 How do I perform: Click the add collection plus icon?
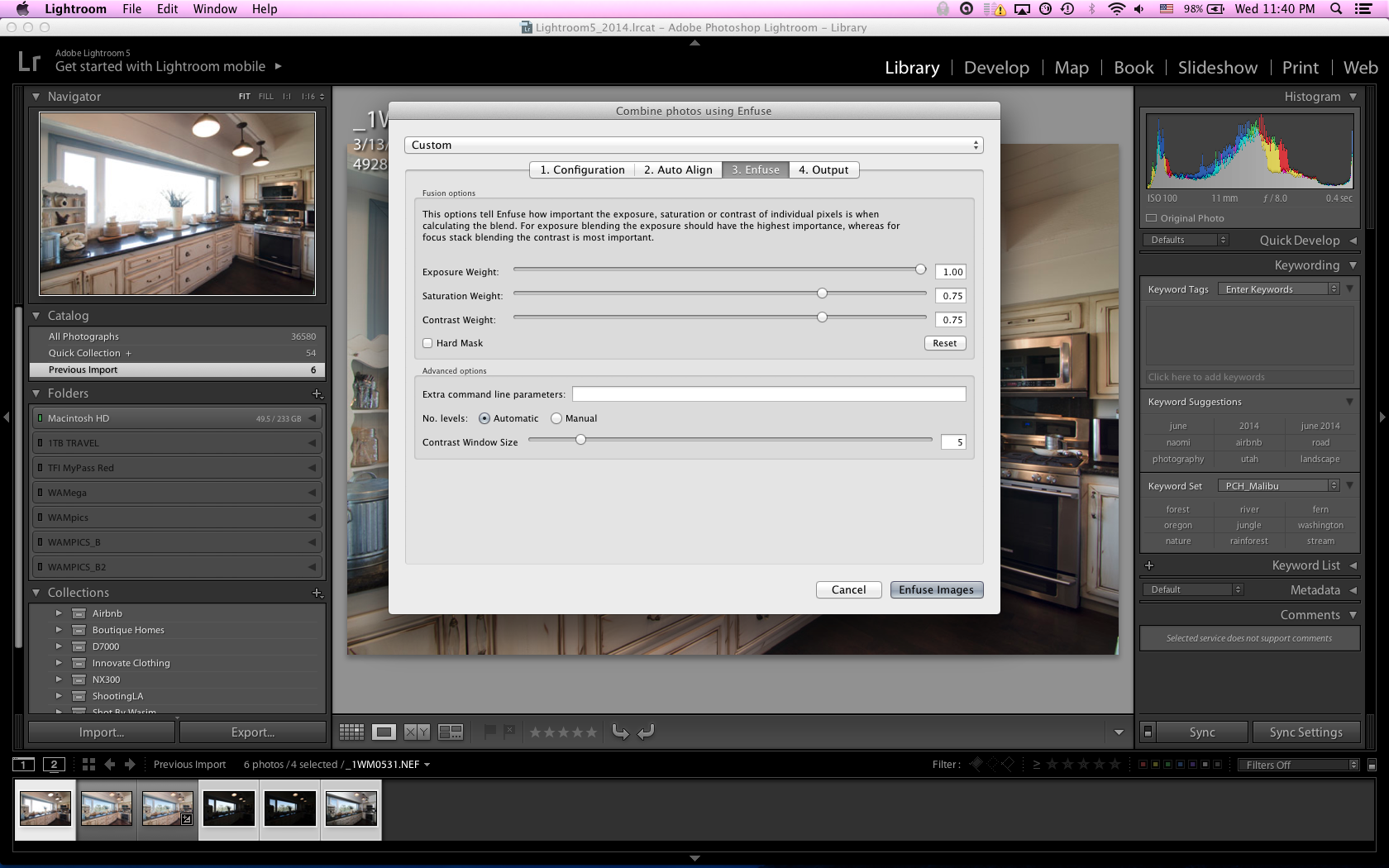coord(317,593)
